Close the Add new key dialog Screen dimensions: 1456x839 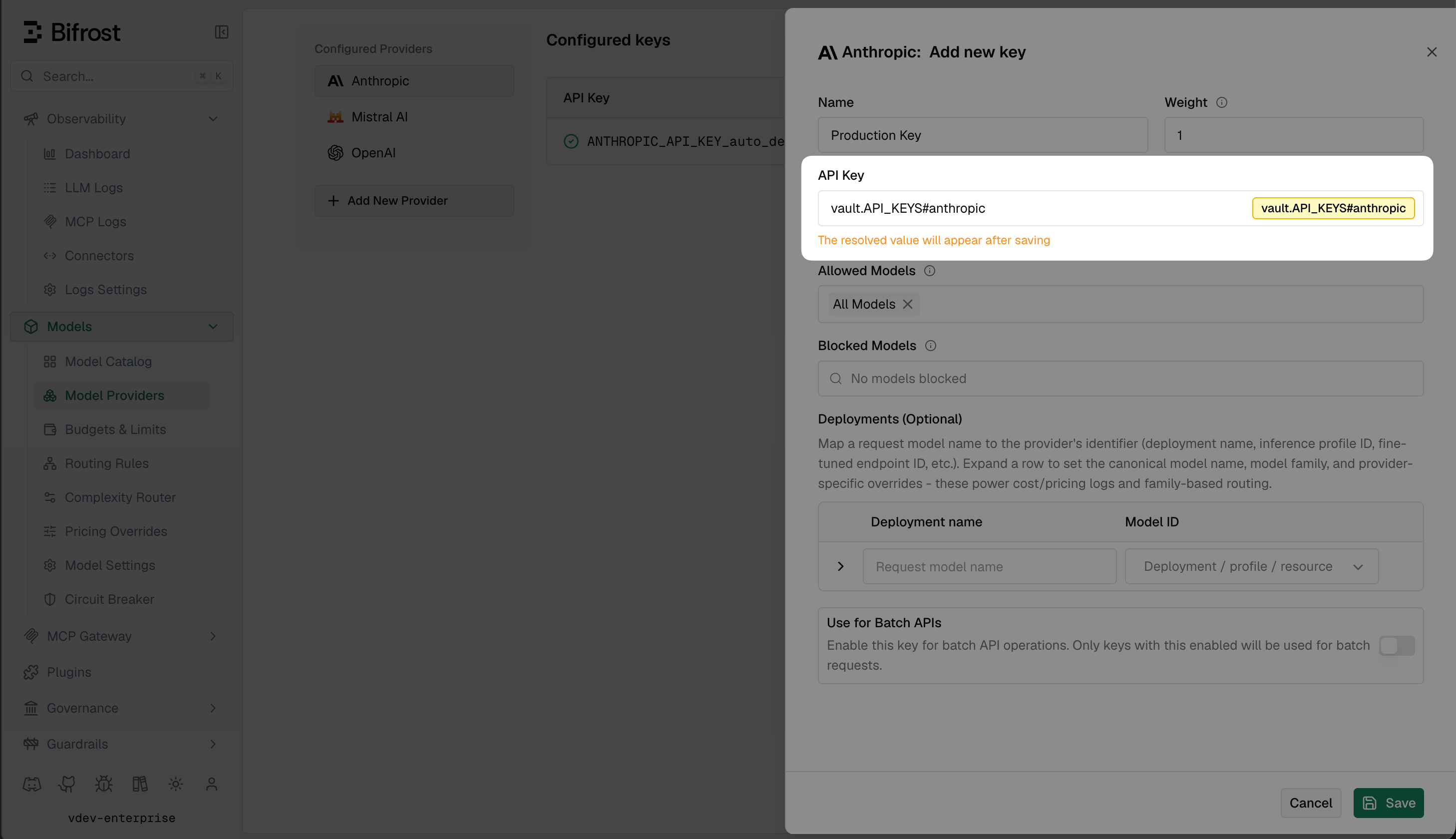coord(1432,52)
